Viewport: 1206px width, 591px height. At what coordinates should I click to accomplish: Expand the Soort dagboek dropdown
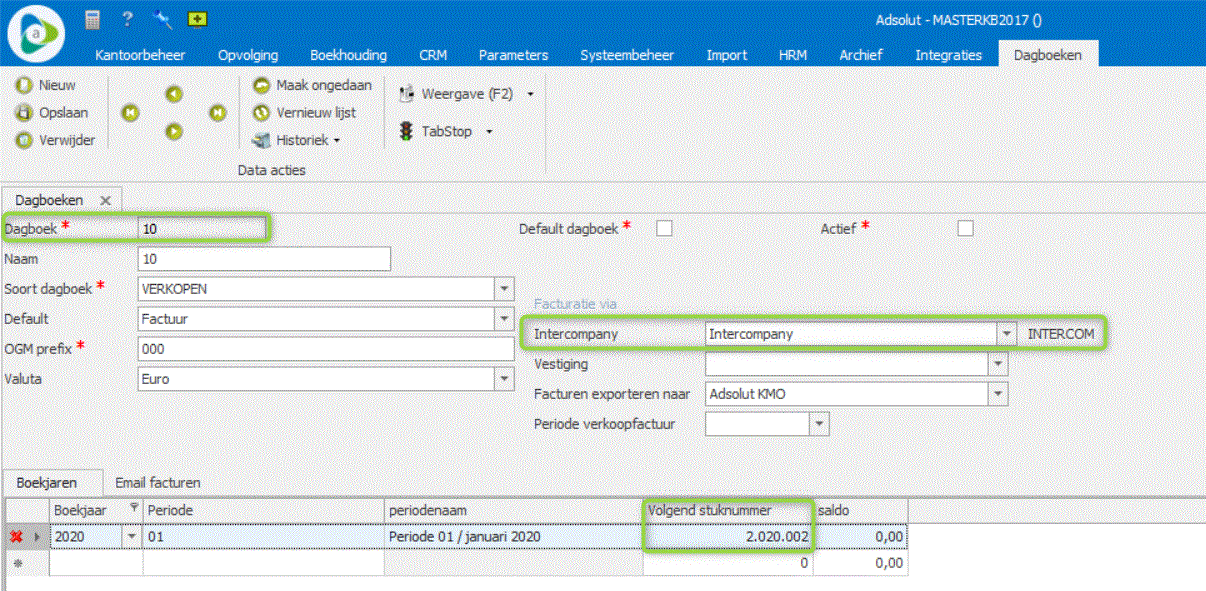503,290
